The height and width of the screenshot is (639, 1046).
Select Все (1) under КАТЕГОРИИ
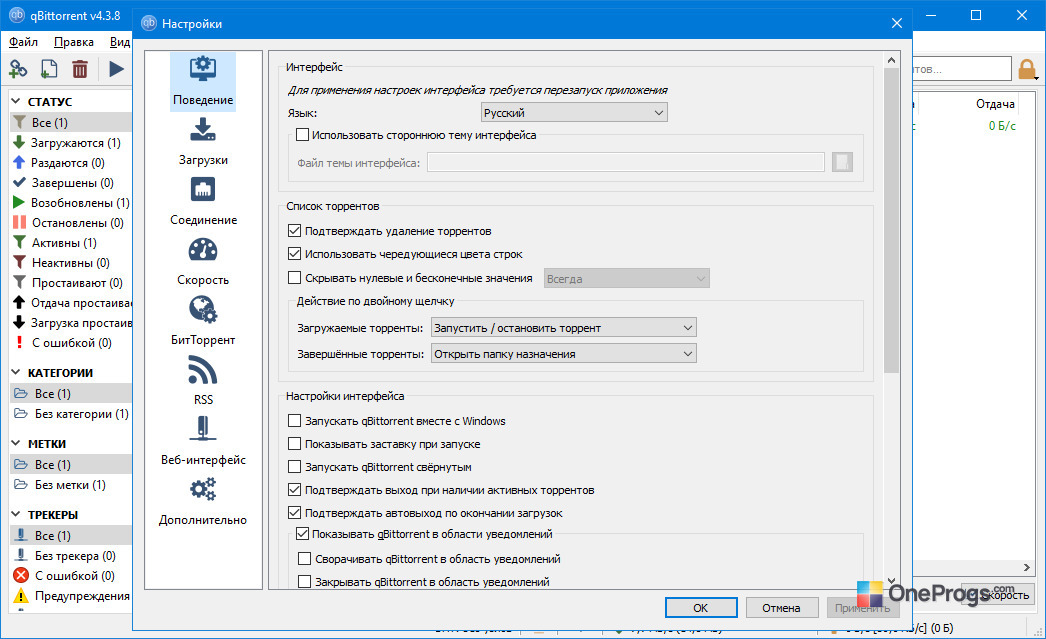point(71,394)
